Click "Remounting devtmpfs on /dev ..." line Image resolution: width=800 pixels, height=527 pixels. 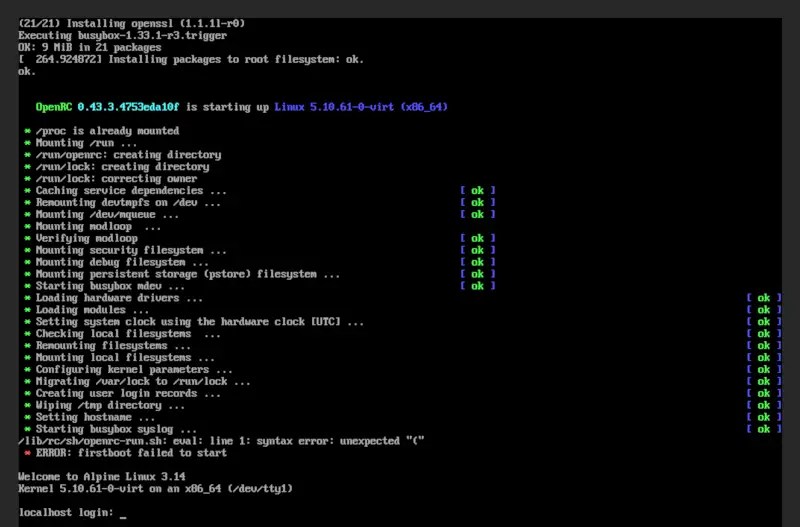[128, 203]
